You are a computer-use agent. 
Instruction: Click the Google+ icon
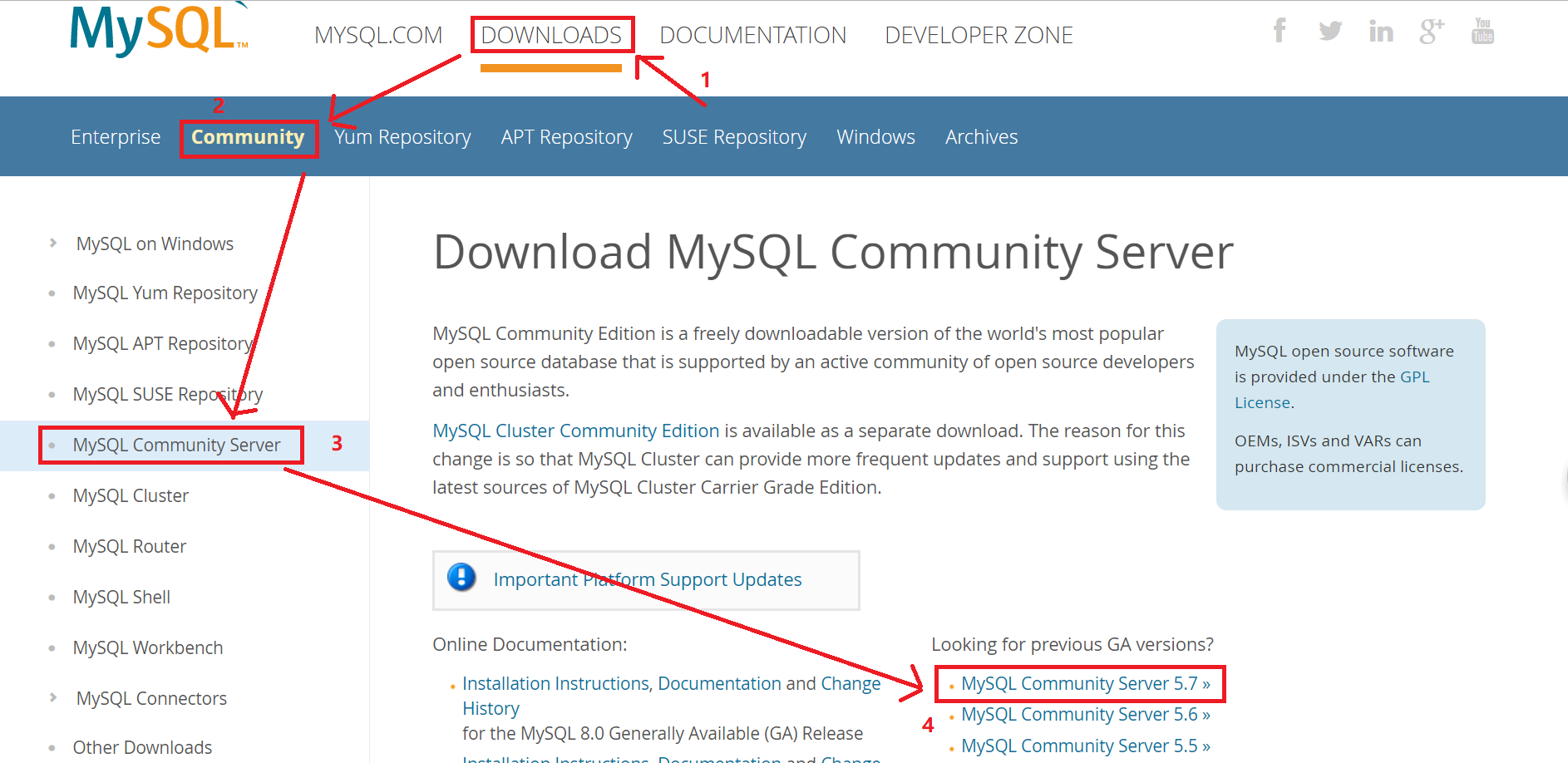click(x=1432, y=31)
